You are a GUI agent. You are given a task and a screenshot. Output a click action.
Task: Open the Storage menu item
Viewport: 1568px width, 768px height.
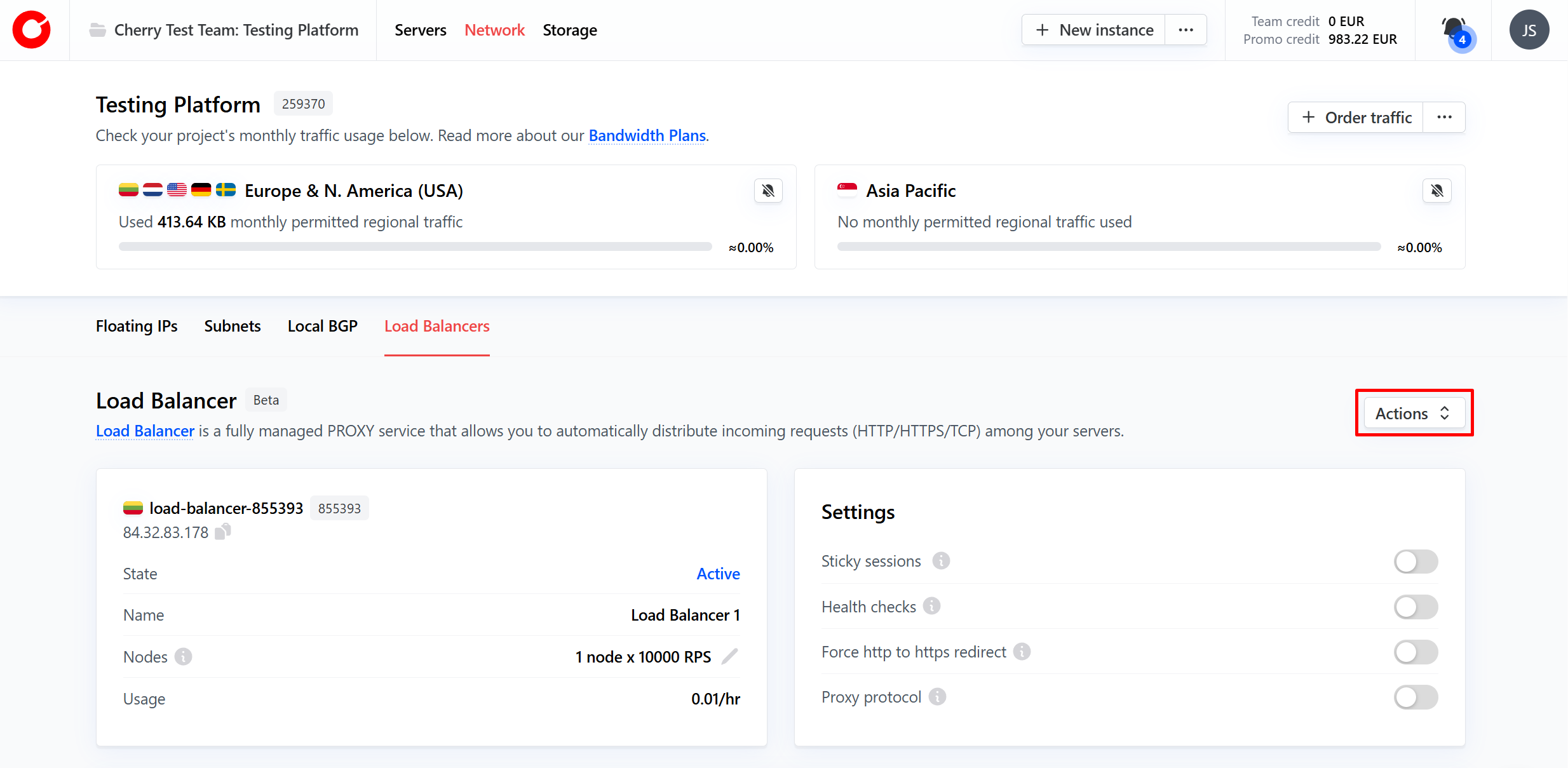(570, 30)
